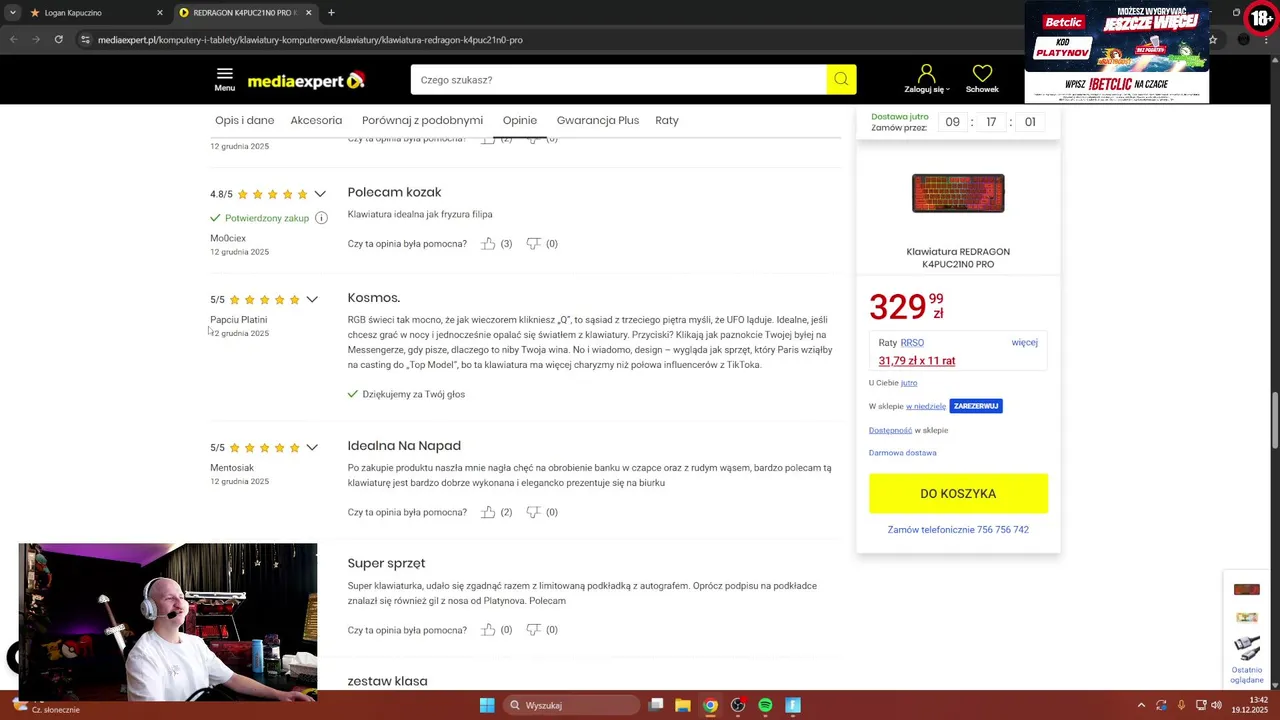Click the w niedzielę pickup link
This screenshot has height=720, width=1280.
coord(926,406)
